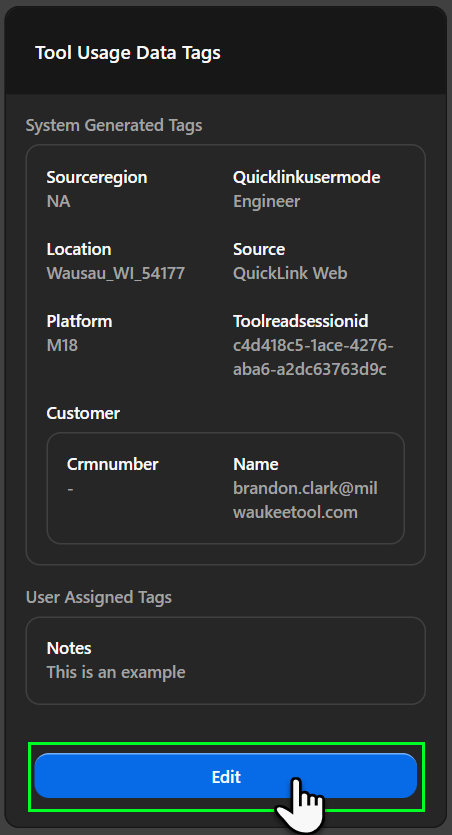Select the Notes field label
The height and width of the screenshot is (835, 452).
[69, 648]
